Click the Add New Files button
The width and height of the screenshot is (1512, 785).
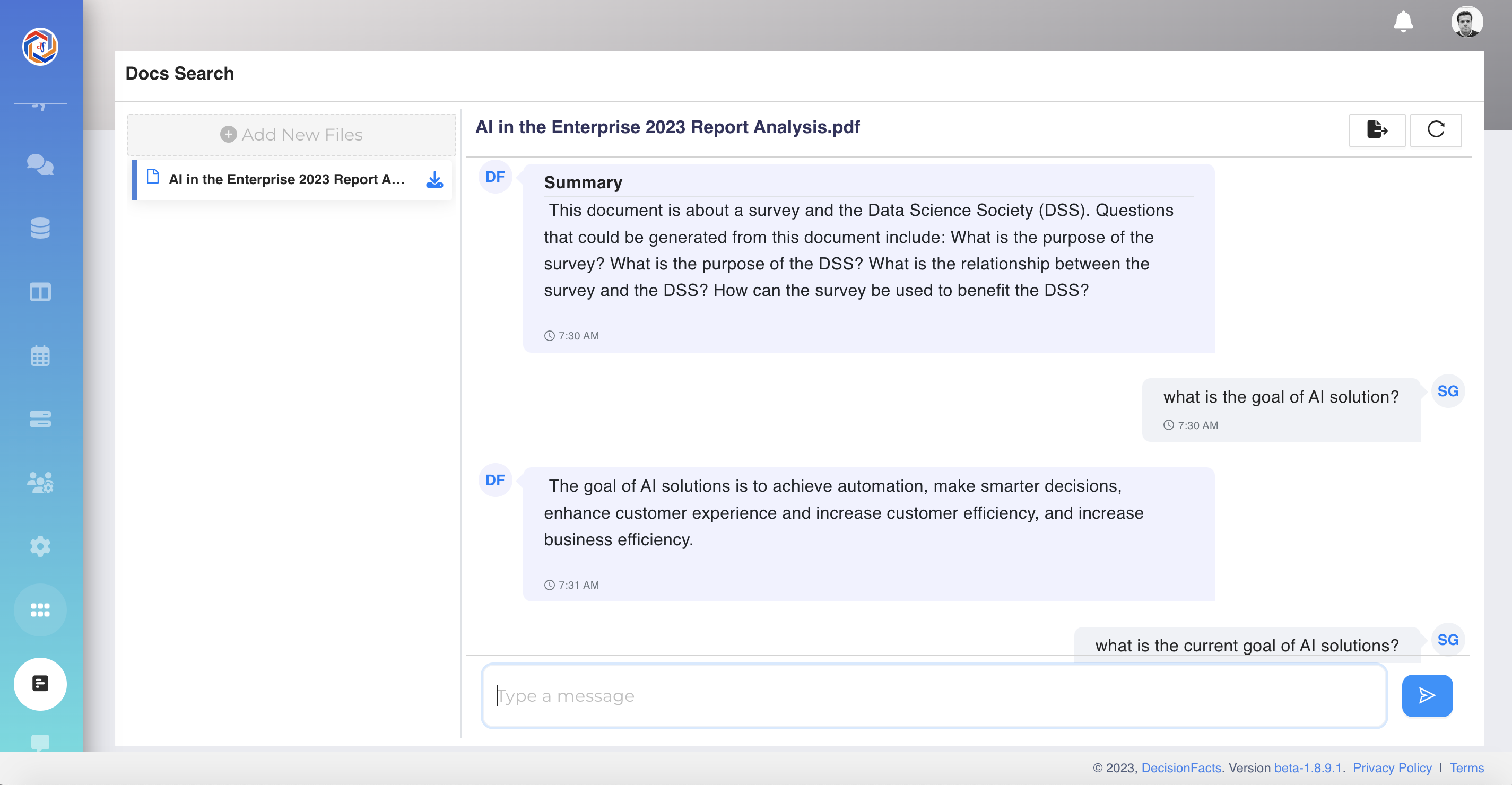tap(291, 134)
